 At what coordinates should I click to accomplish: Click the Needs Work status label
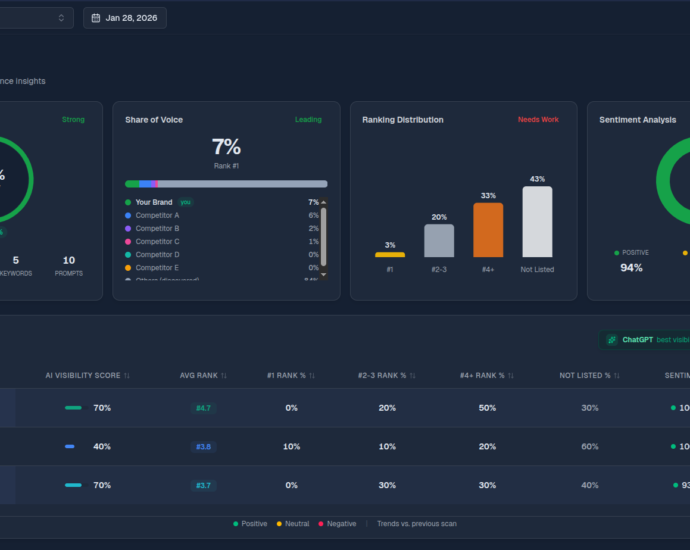[x=538, y=120]
